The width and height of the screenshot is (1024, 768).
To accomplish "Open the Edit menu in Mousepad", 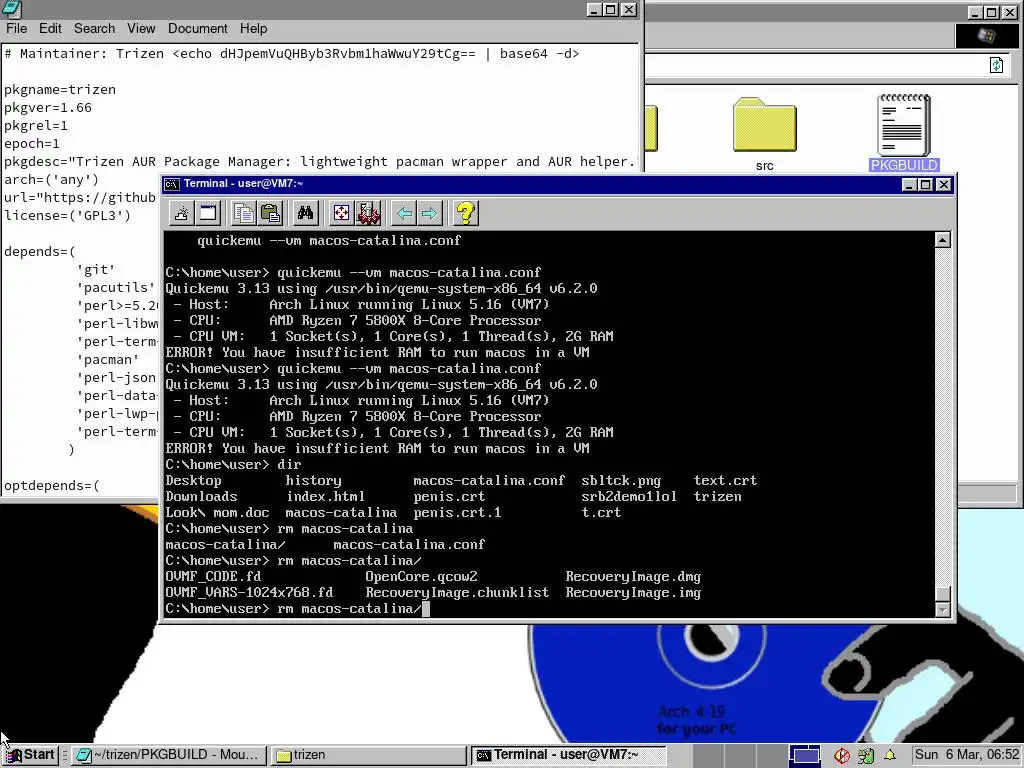I will coord(50,29).
